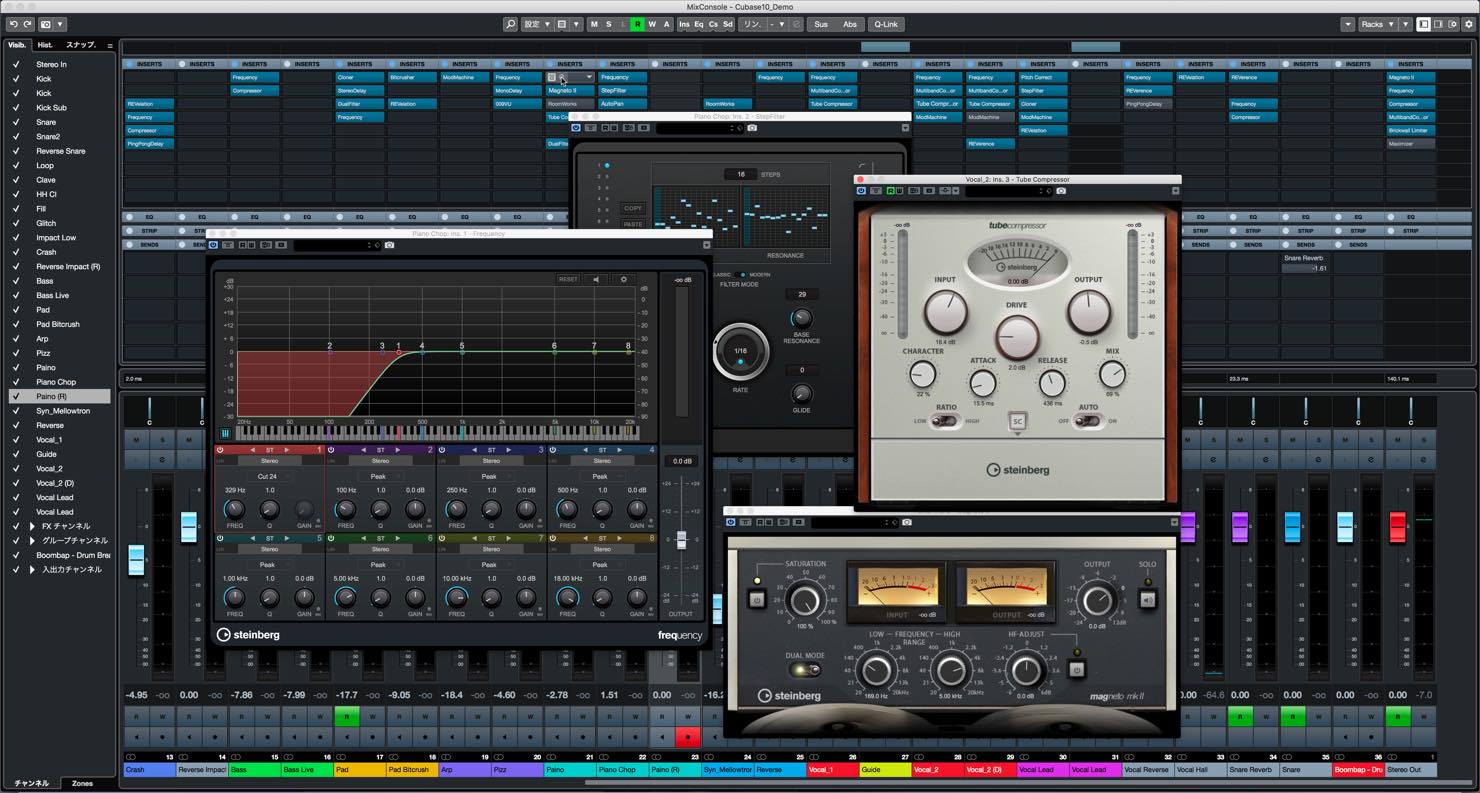Toggle the DUAL MODE switch on Magneto
1480x793 pixels.
(804, 669)
